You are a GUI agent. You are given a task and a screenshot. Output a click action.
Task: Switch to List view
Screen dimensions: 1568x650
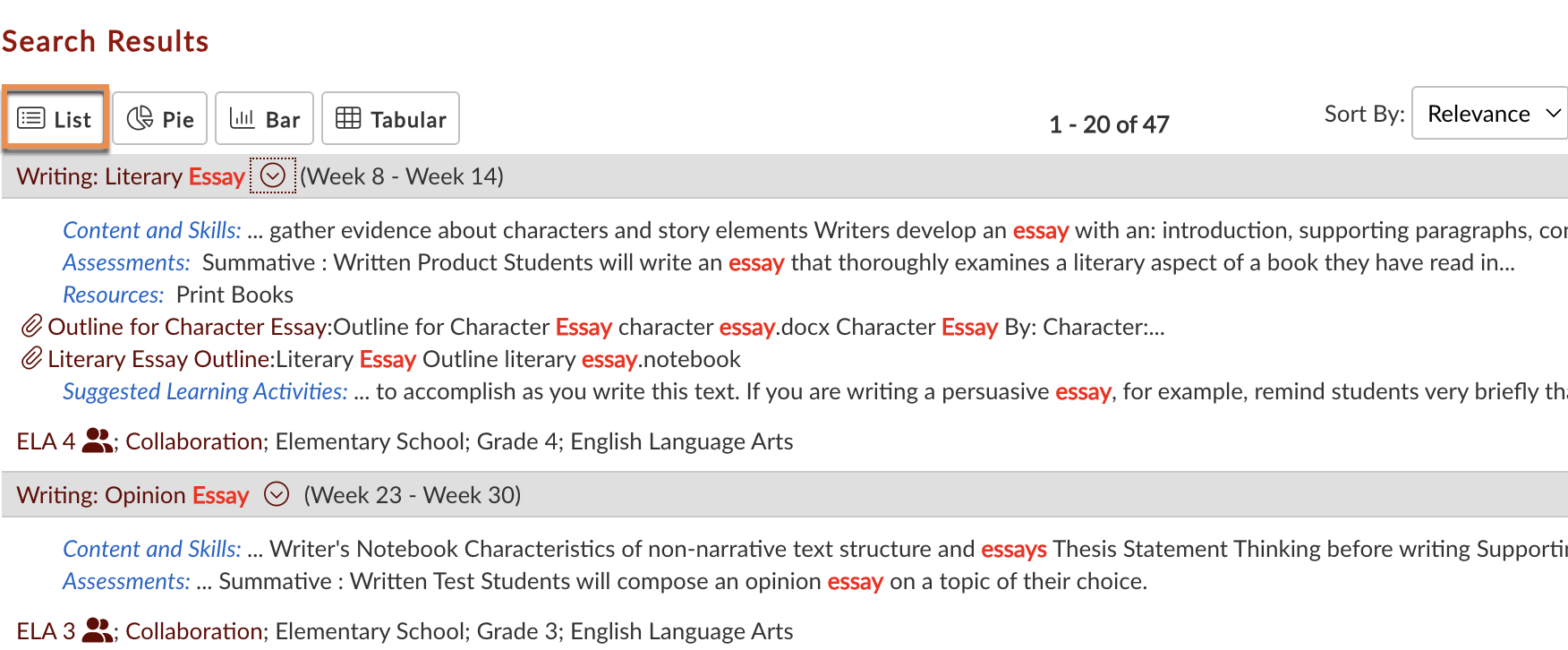tap(55, 118)
